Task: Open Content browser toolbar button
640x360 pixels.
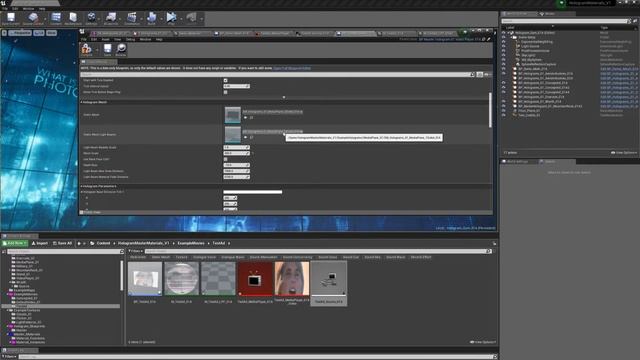Action: tap(56, 18)
